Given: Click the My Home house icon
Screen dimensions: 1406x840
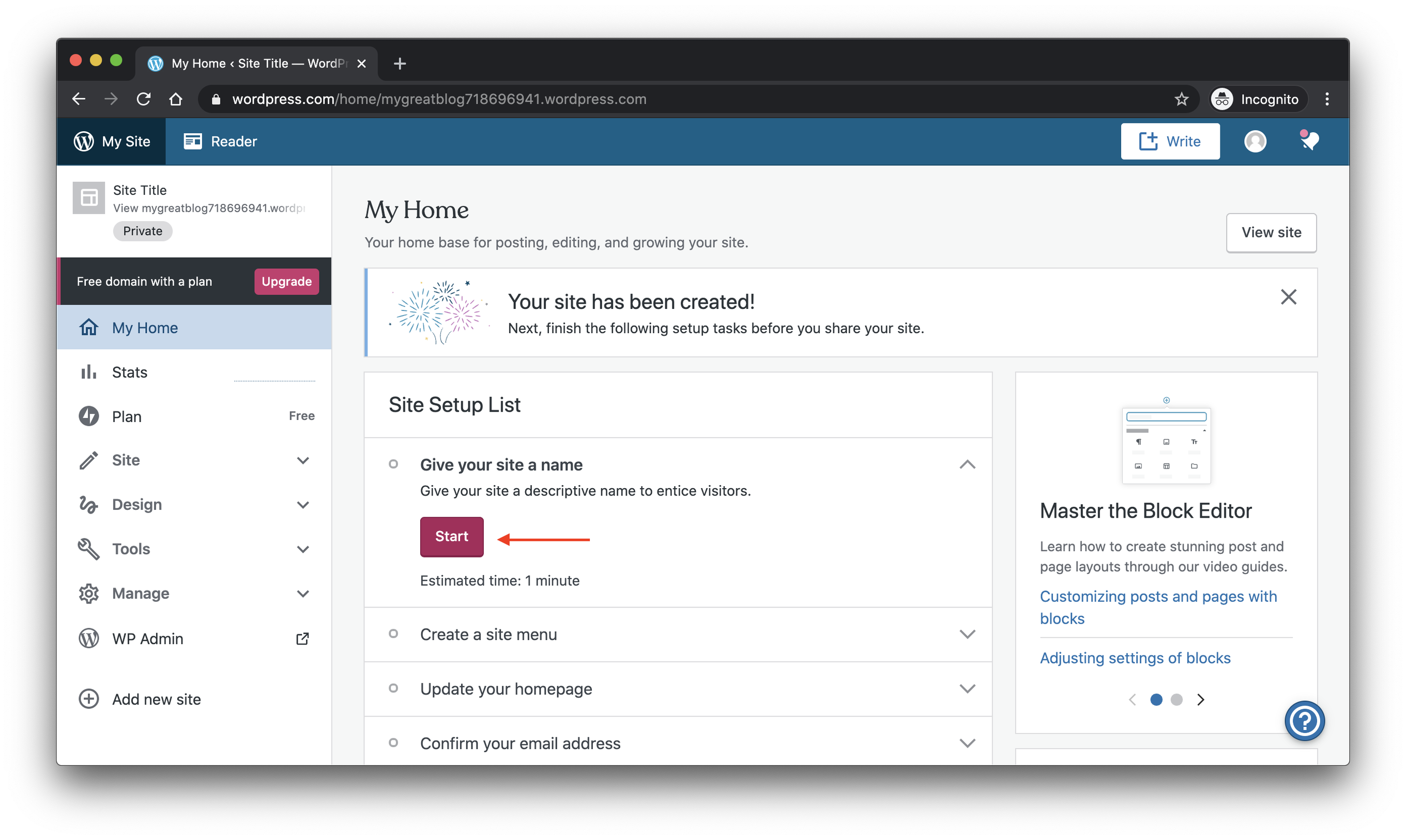Looking at the screenshot, I should [88, 327].
